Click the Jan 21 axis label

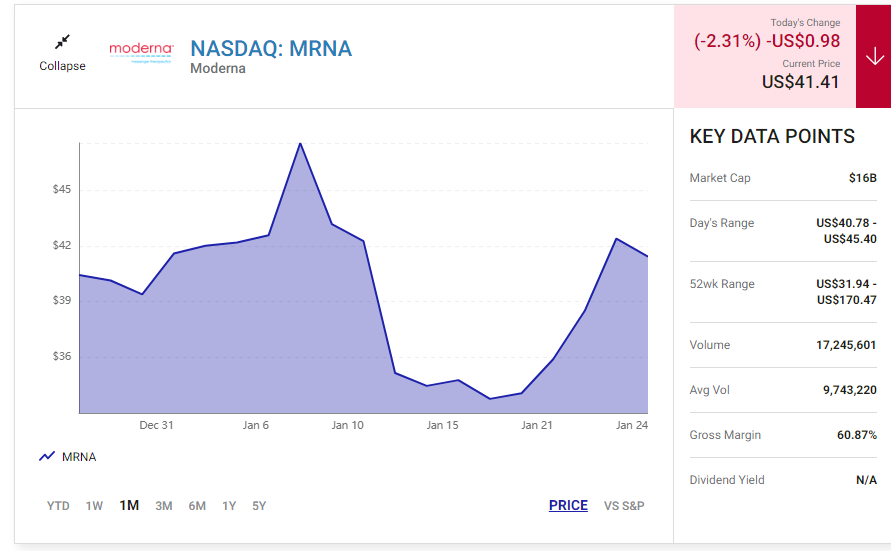coord(536,425)
